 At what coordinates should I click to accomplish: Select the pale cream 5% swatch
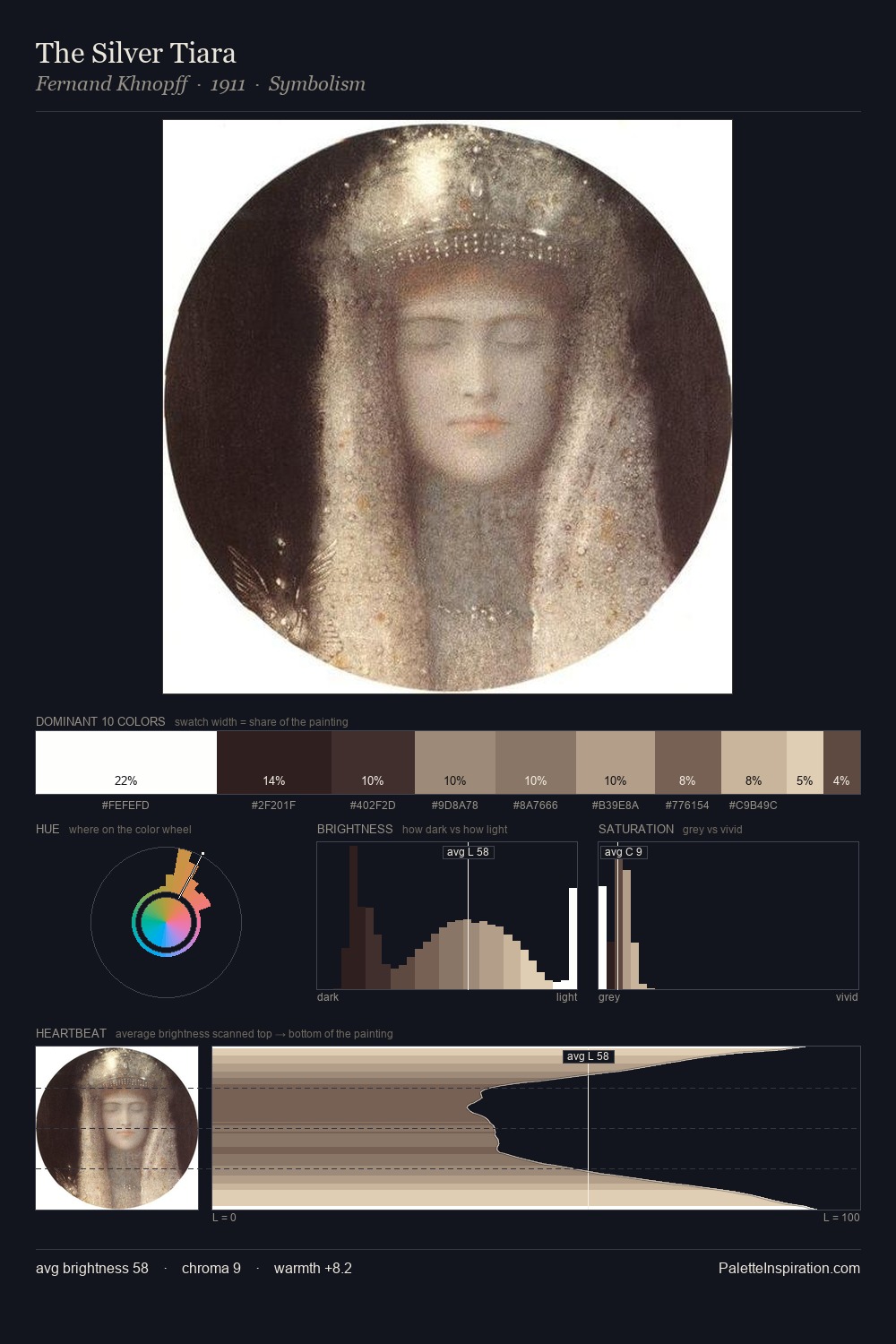point(805,762)
